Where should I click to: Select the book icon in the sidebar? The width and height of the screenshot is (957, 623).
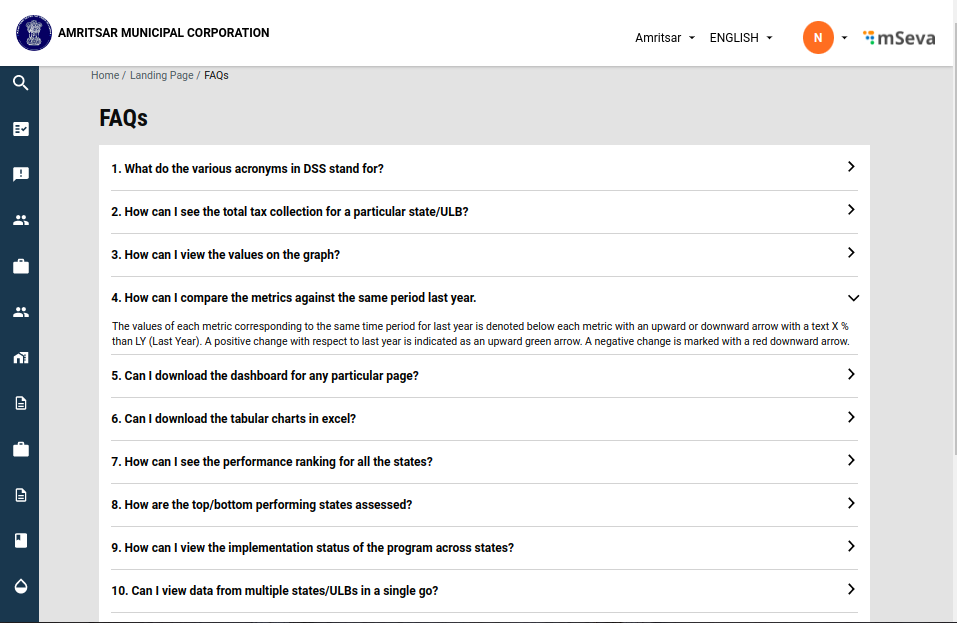pyautogui.click(x=20, y=540)
